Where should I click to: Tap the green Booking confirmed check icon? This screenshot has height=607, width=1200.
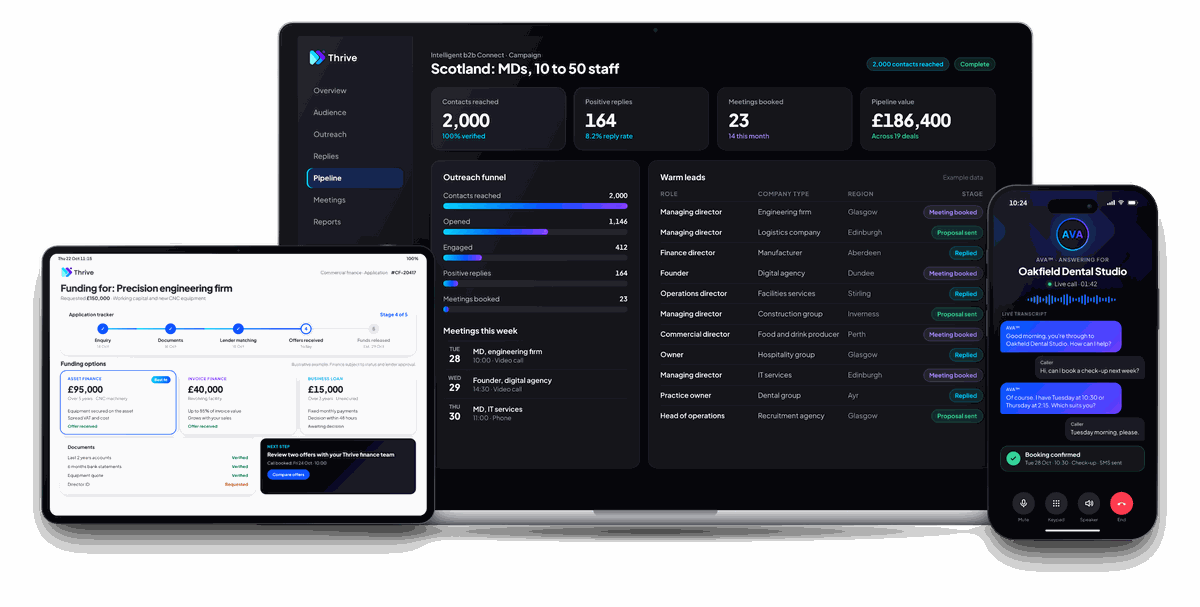1013,458
